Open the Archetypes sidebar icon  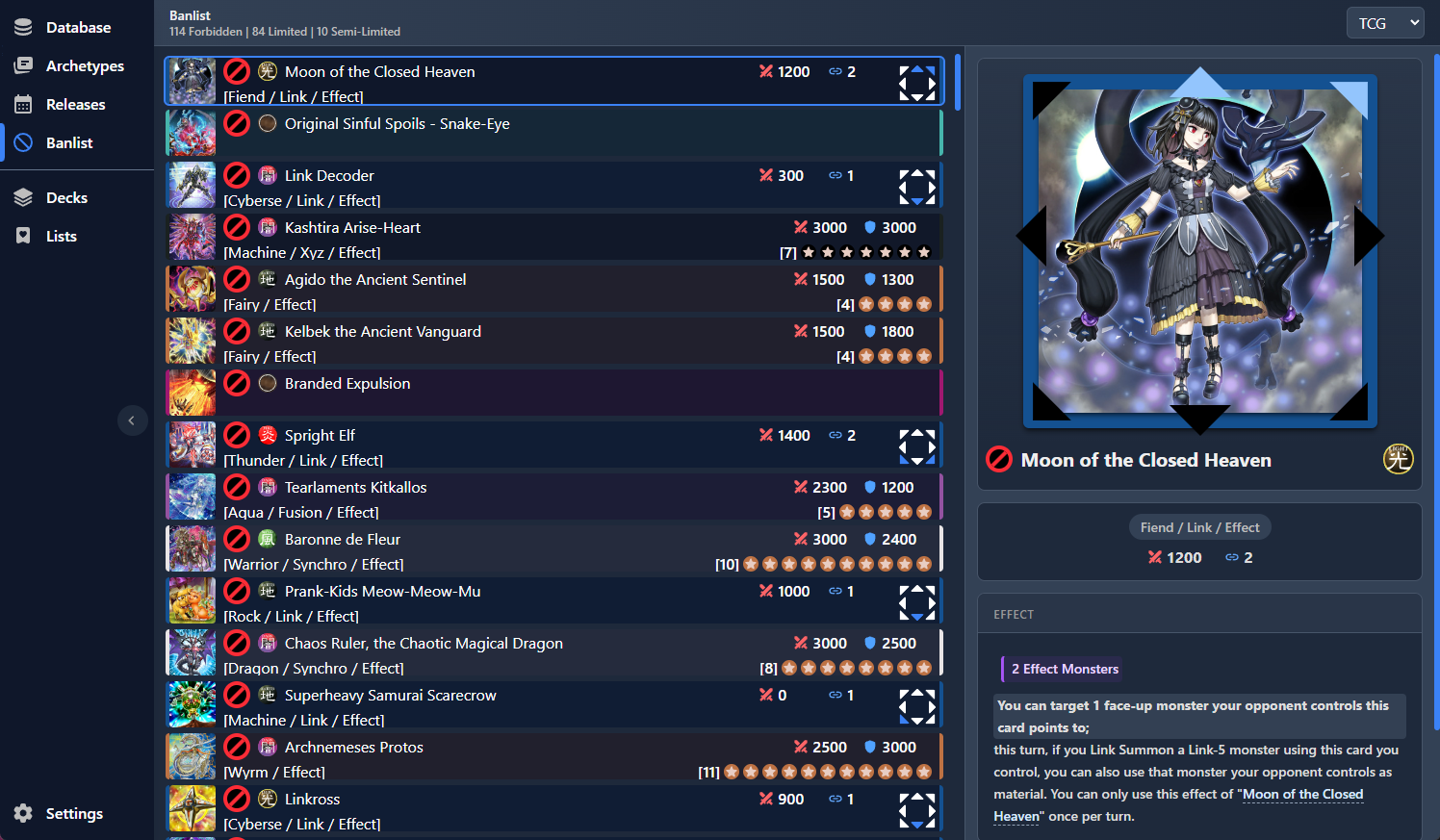click(x=23, y=65)
